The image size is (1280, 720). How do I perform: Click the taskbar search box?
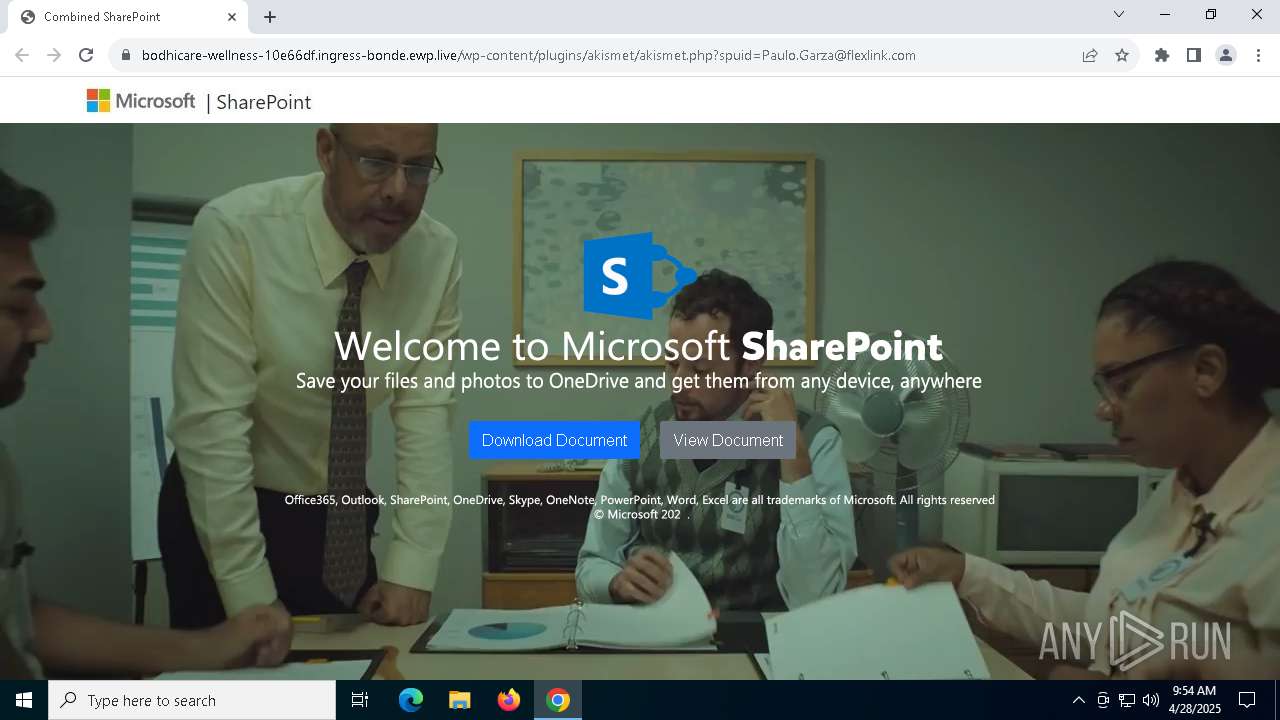click(x=192, y=700)
